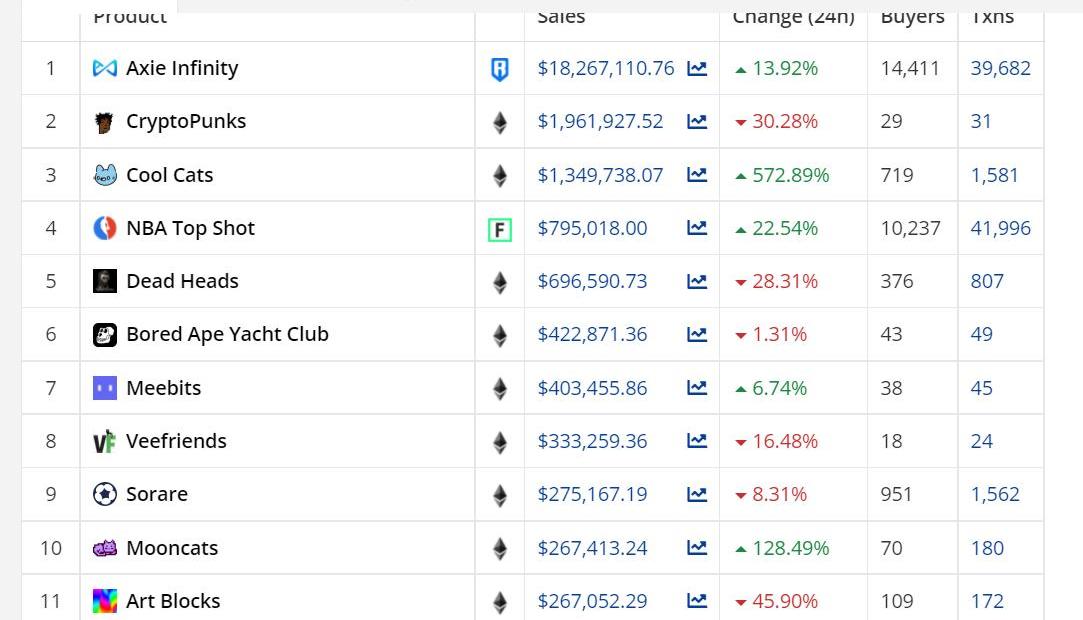Click the $18,267,110.76 sales figure
This screenshot has height=620, width=1083.
click(606, 68)
